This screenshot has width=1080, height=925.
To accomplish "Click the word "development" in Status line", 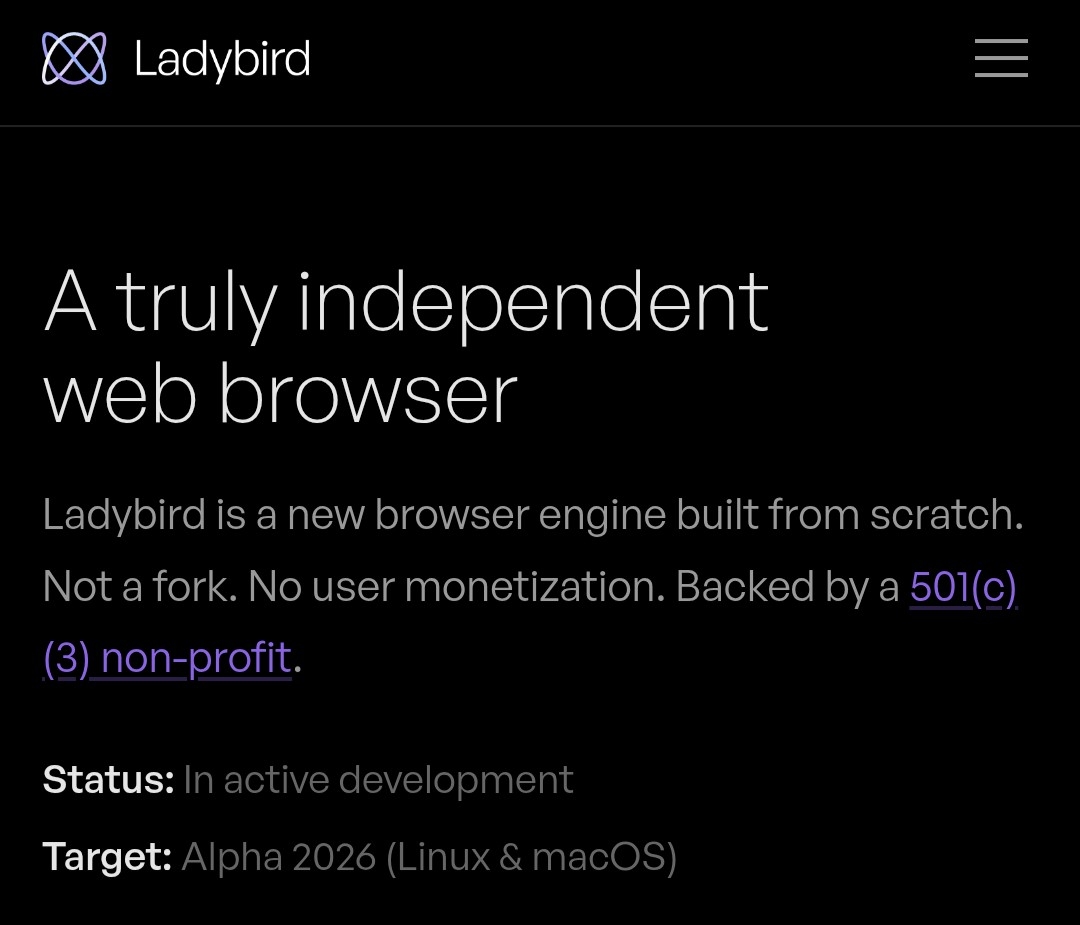I will pyautogui.click(x=456, y=781).
